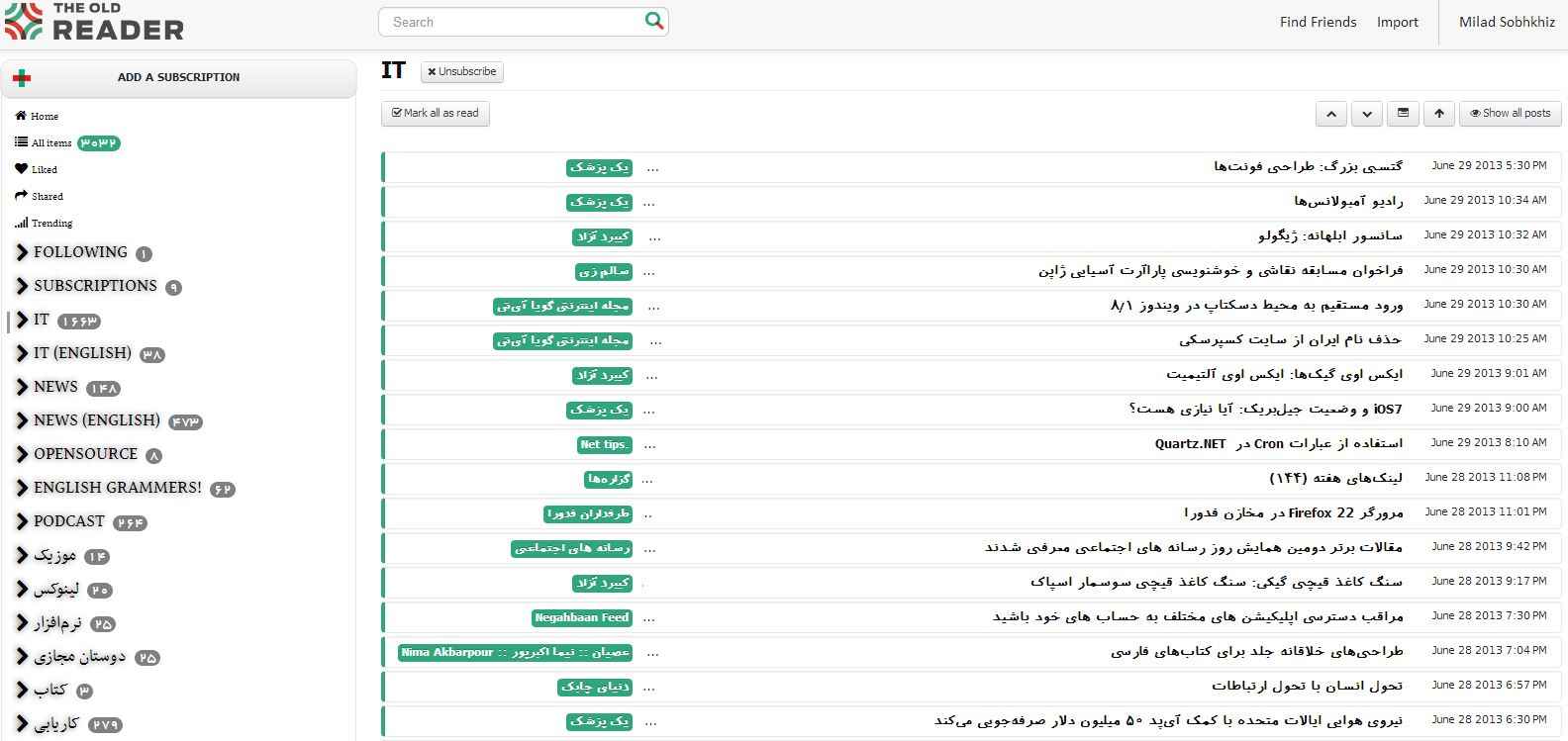
Task: Click the date June 28 2013 9:42 PM
Action: click(1489, 546)
